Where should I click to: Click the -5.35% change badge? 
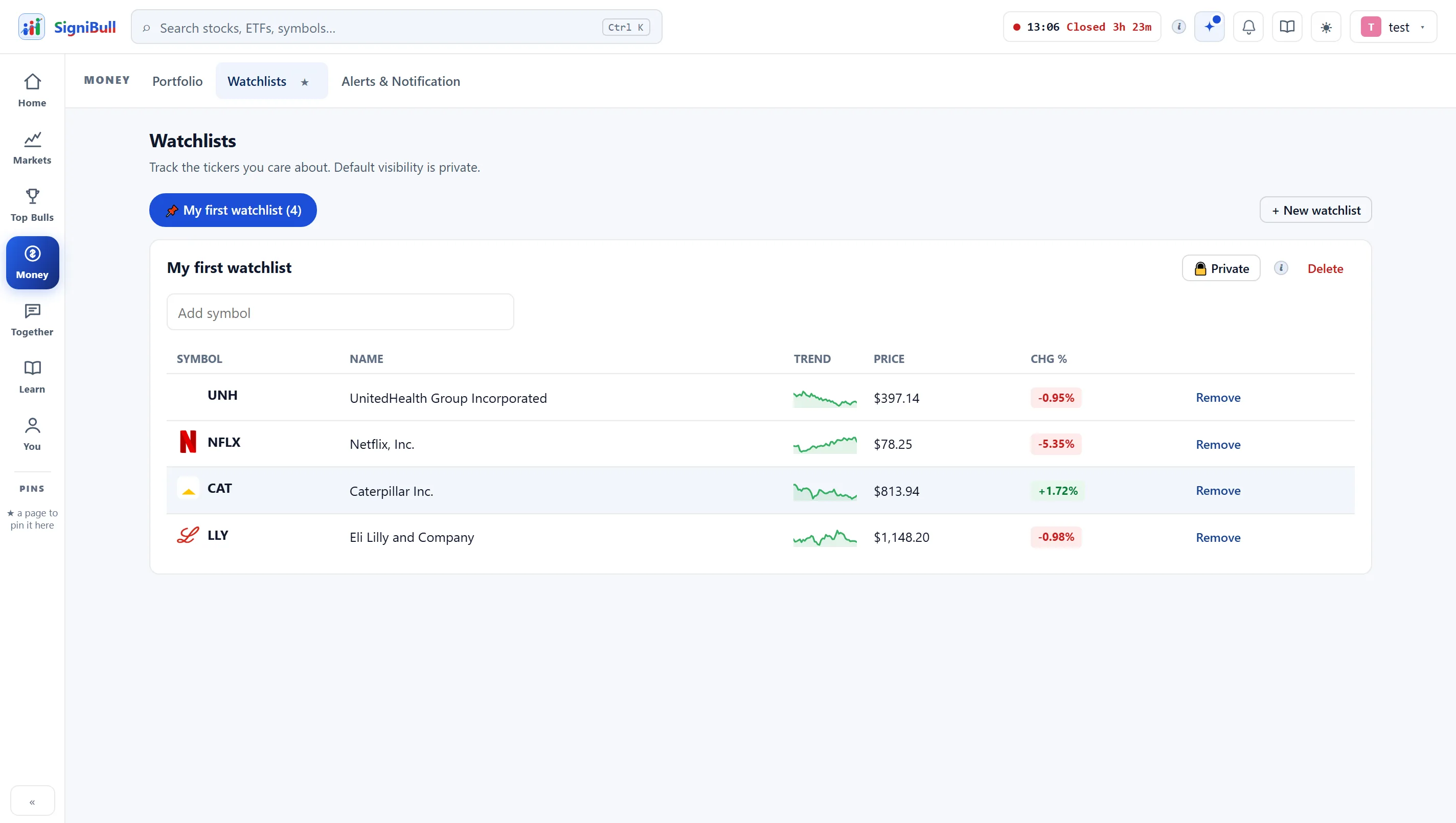(x=1056, y=444)
